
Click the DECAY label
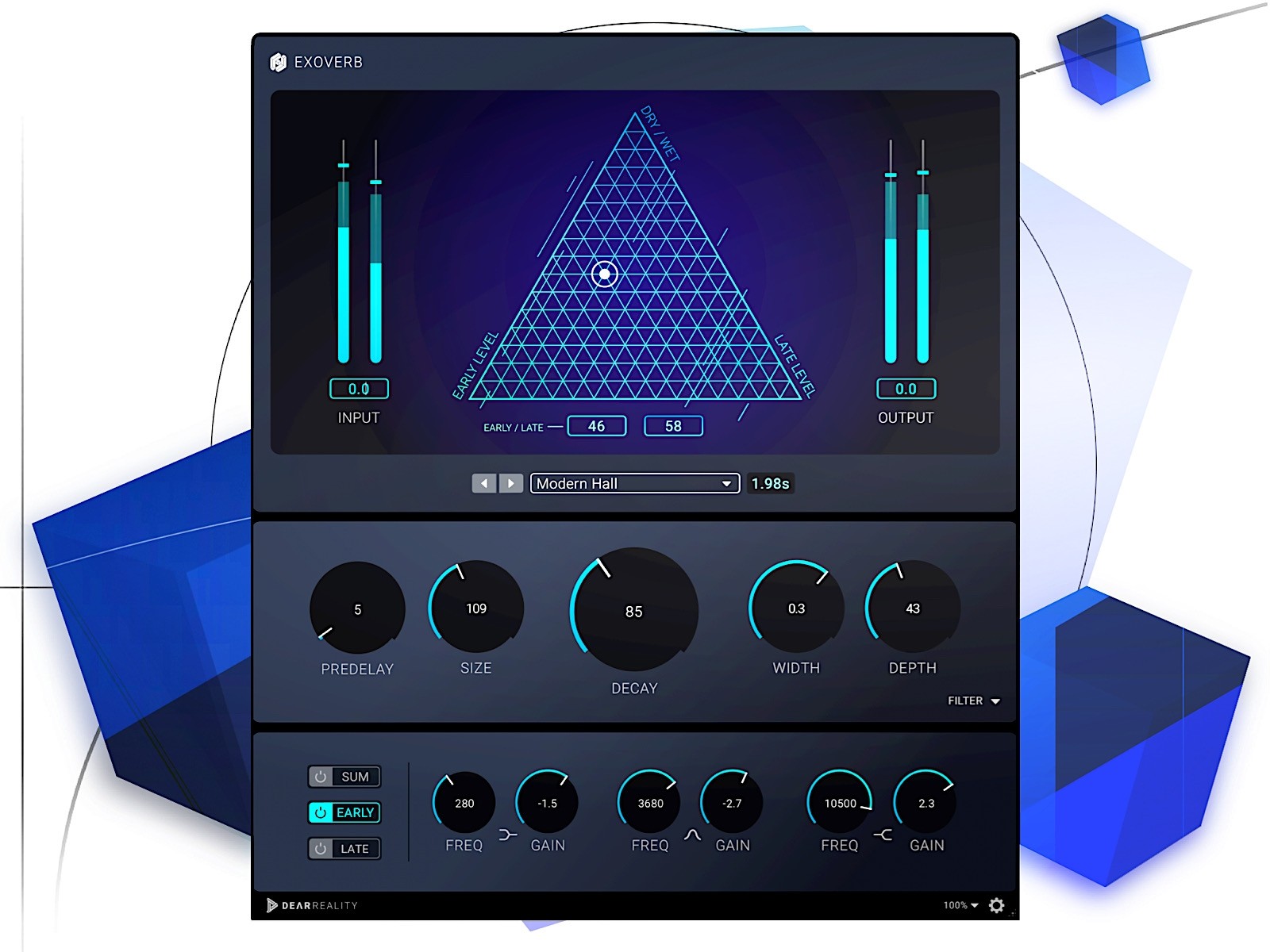point(634,689)
